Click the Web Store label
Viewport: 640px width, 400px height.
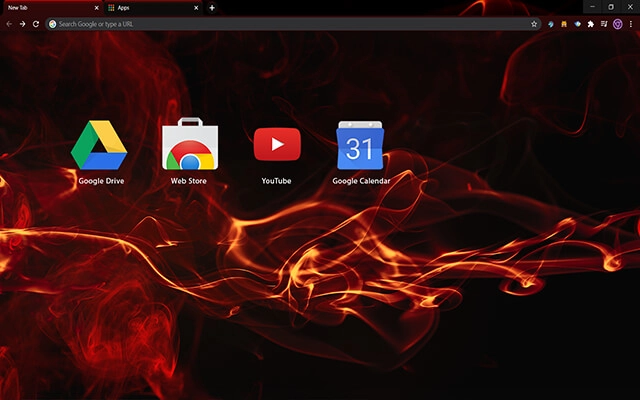(x=189, y=181)
